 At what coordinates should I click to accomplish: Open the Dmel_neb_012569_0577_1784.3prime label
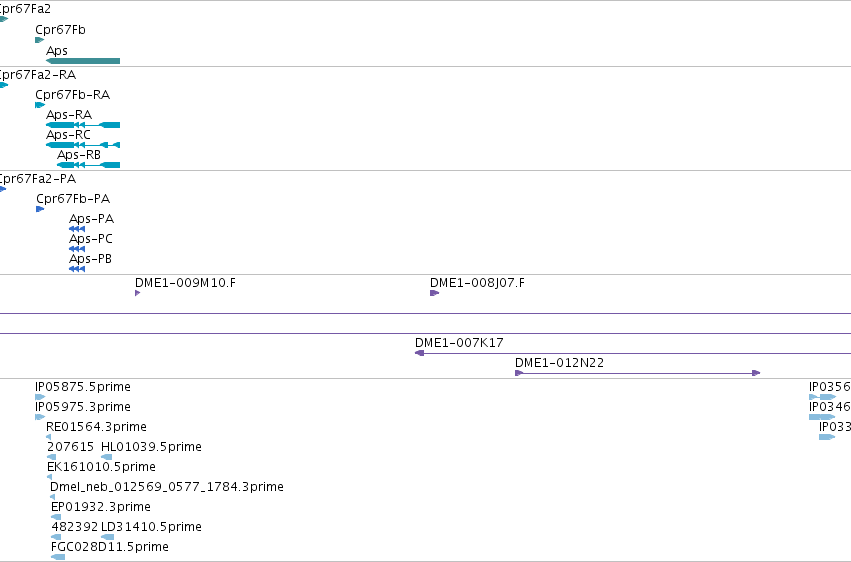167,487
